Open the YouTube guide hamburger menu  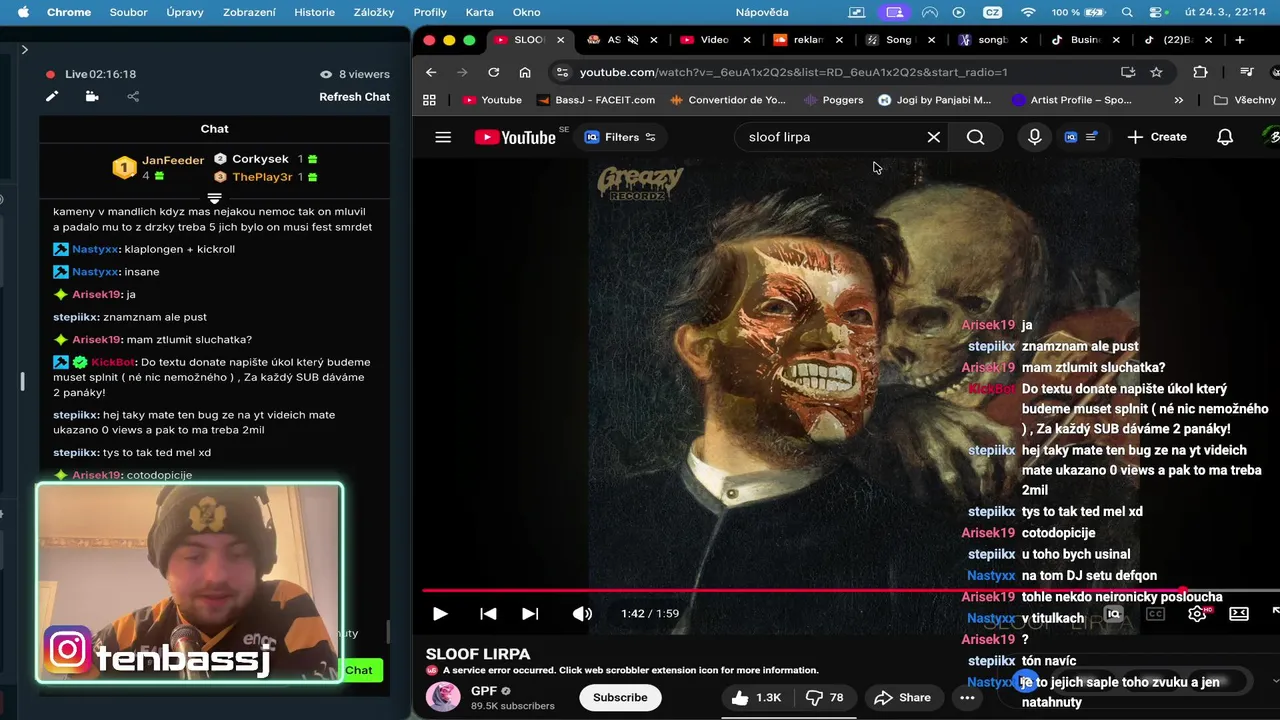(443, 137)
